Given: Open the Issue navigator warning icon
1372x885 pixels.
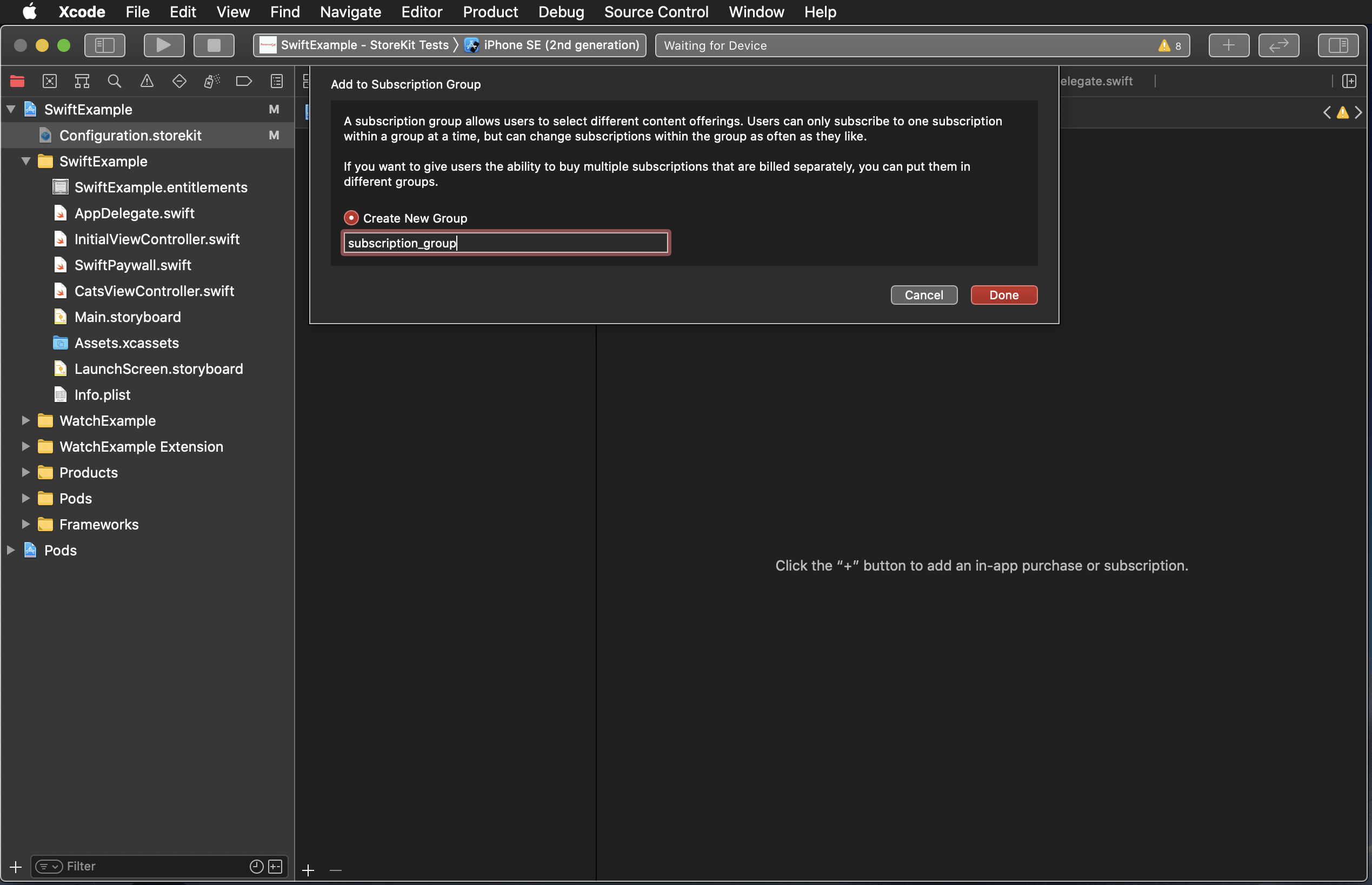Looking at the screenshot, I should coord(146,81).
